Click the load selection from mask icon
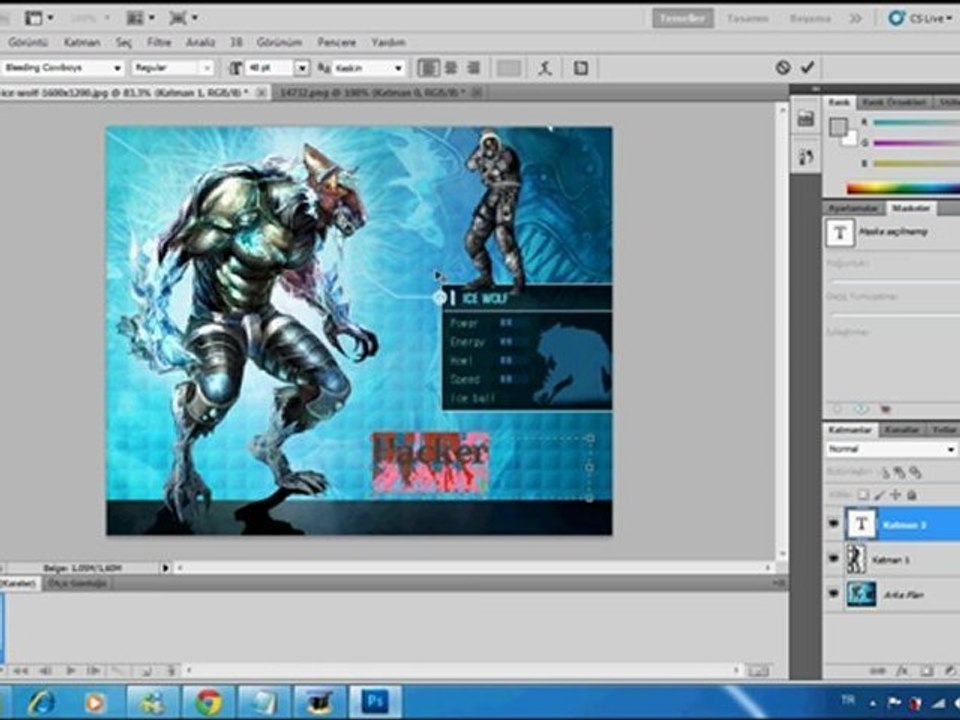This screenshot has width=960, height=720. [839, 409]
